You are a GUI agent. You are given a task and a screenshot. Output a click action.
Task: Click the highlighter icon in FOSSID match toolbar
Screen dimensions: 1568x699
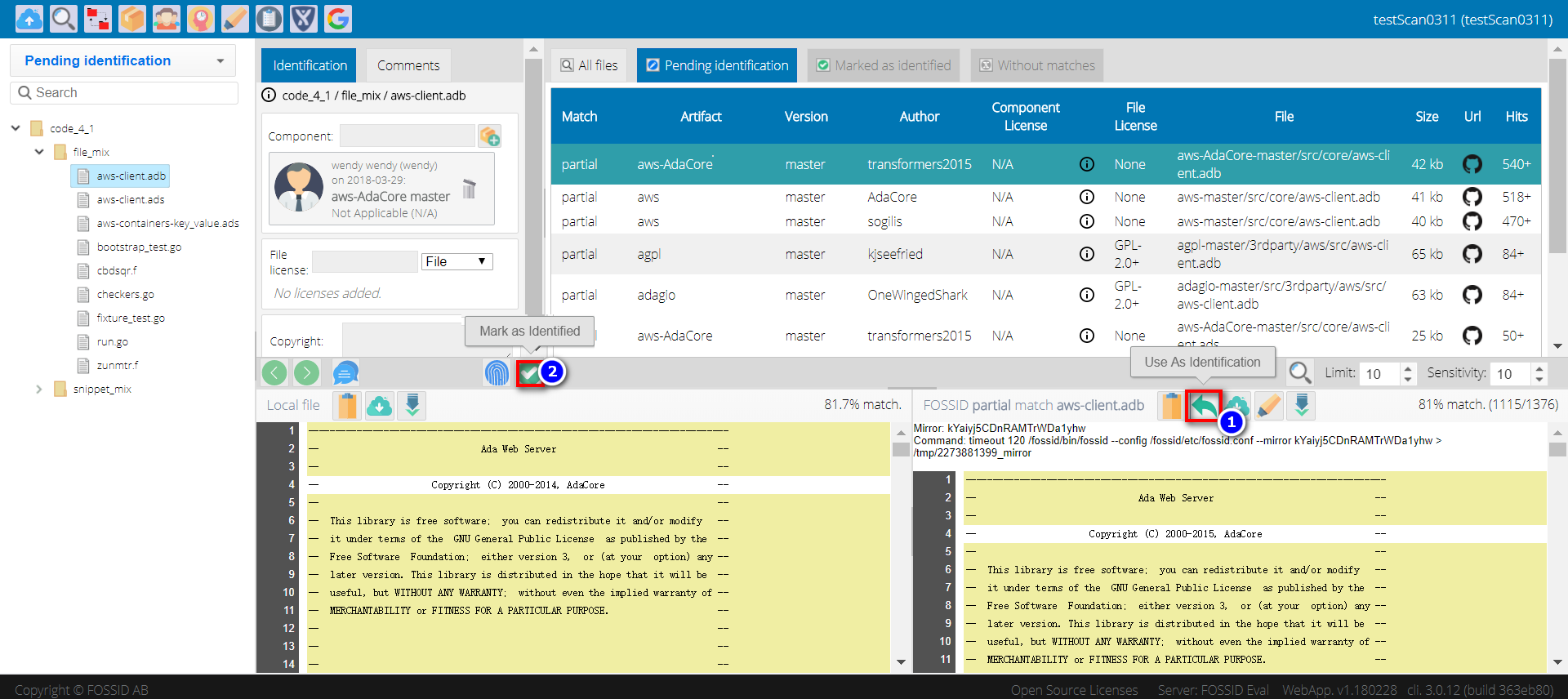[x=1269, y=405]
